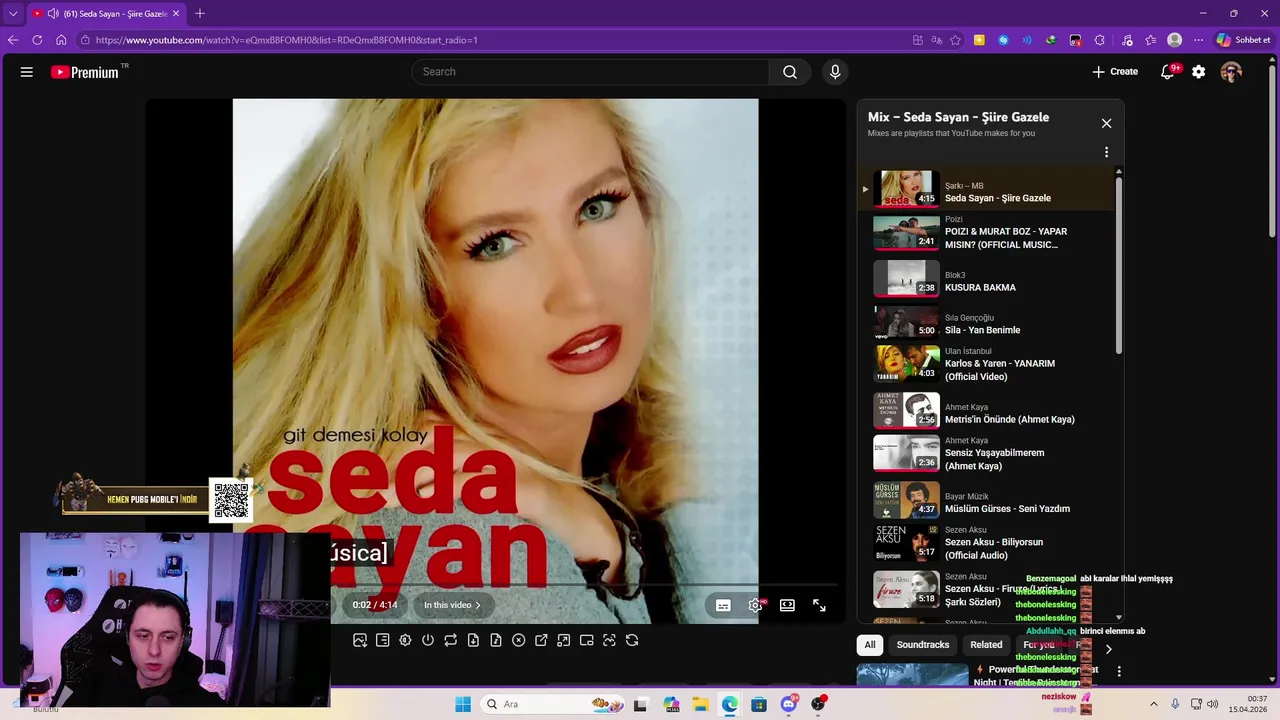Open the OBS icon in the taskbar
This screenshot has height=720, width=1280.
[x=818, y=704]
